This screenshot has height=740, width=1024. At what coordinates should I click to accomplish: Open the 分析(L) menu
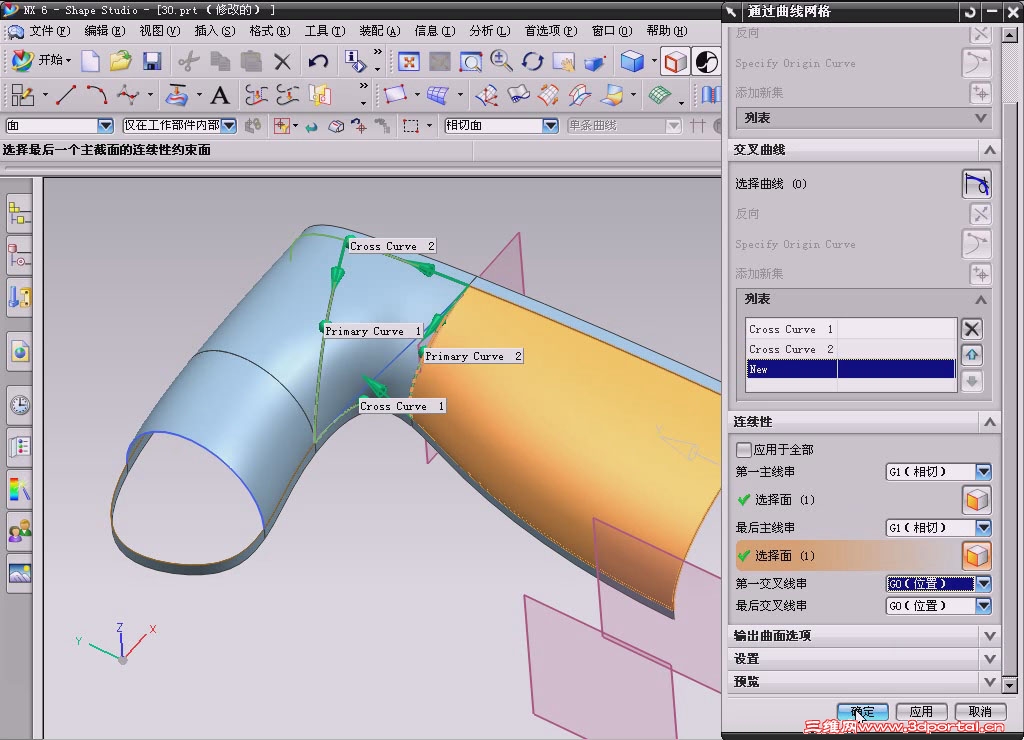click(x=489, y=31)
